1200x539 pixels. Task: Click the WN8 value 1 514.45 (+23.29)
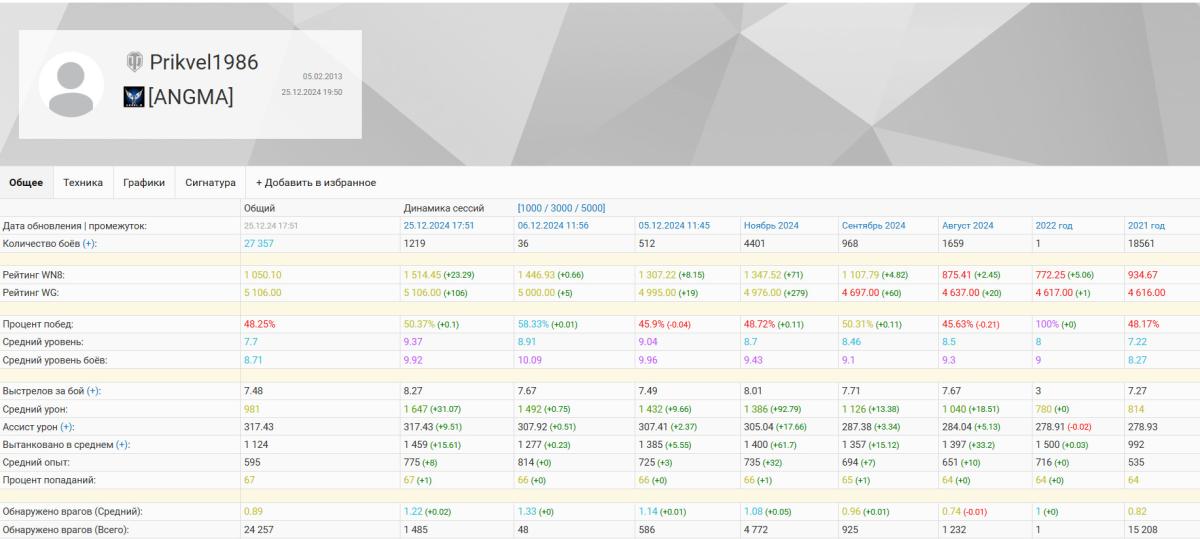click(441, 274)
